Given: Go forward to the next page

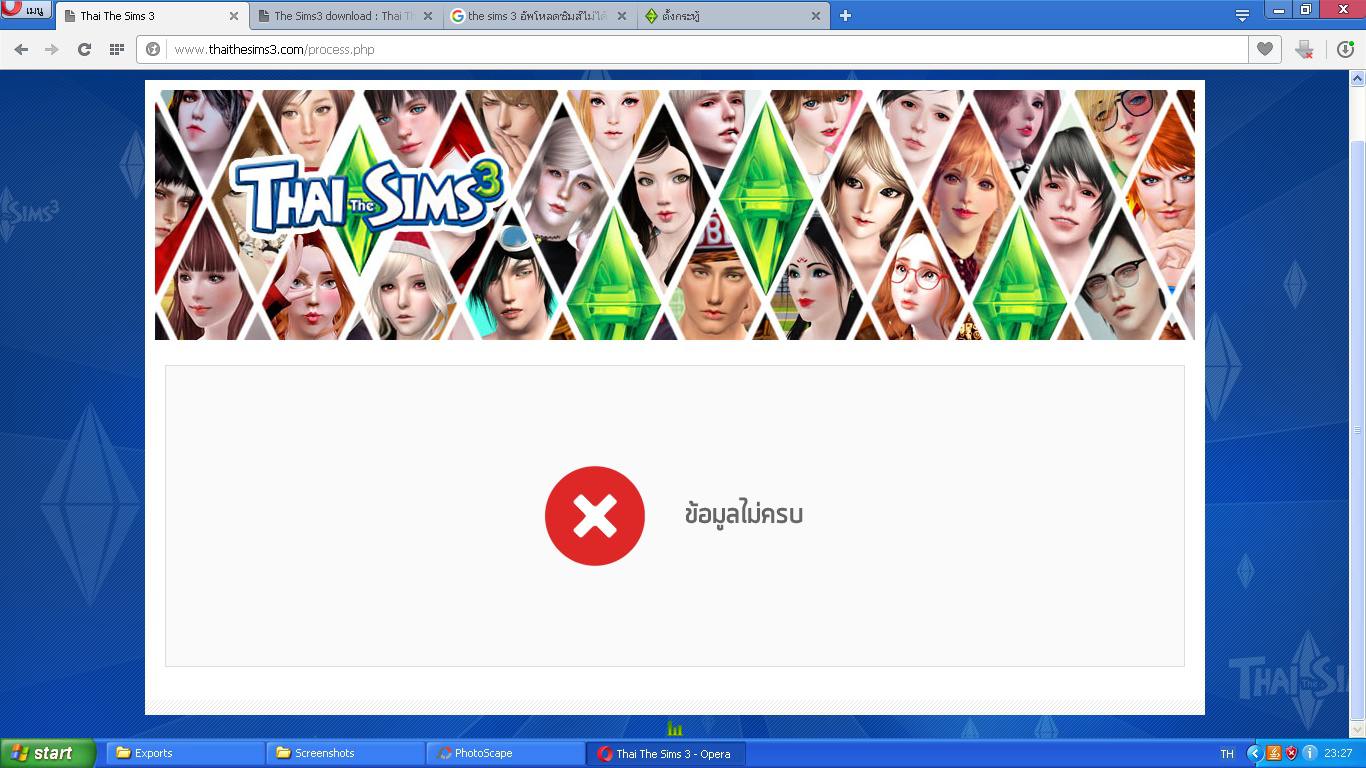Looking at the screenshot, I should (52, 49).
